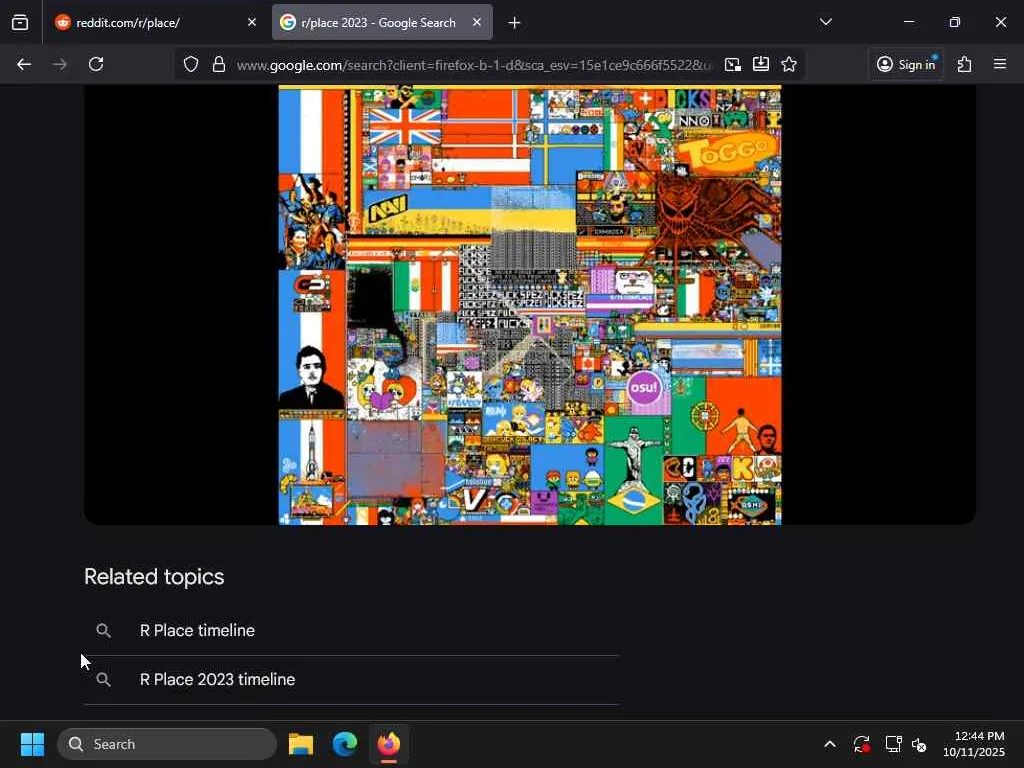
Task: Open File Explorer from the taskbar
Action: pos(301,744)
